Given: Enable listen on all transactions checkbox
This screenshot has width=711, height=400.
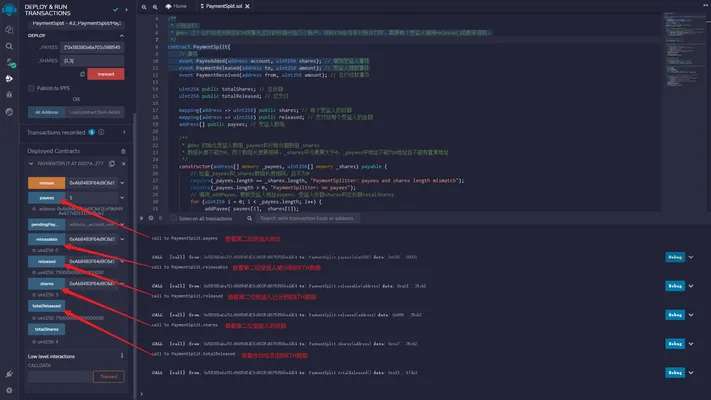Looking at the screenshot, I should (174, 218).
